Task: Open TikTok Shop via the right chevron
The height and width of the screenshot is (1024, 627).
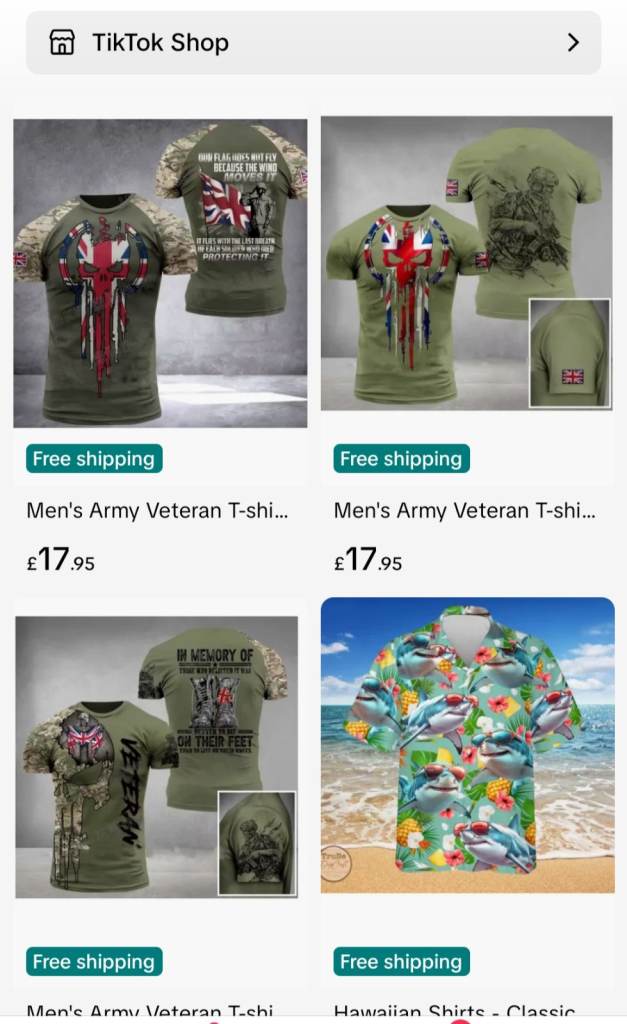Action: (x=573, y=42)
